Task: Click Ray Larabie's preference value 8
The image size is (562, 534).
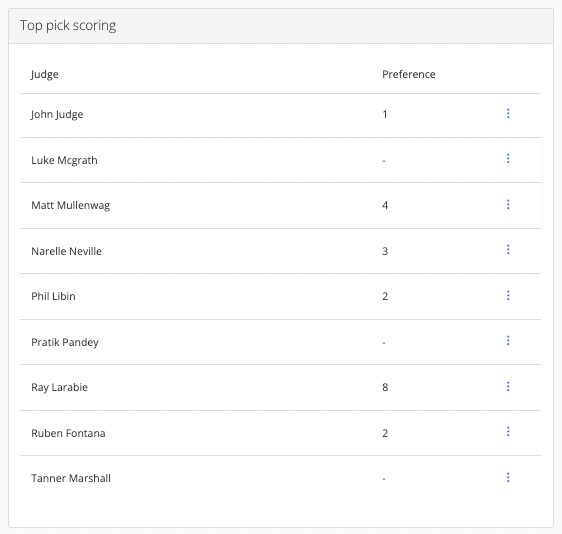Action: pos(385,387)
